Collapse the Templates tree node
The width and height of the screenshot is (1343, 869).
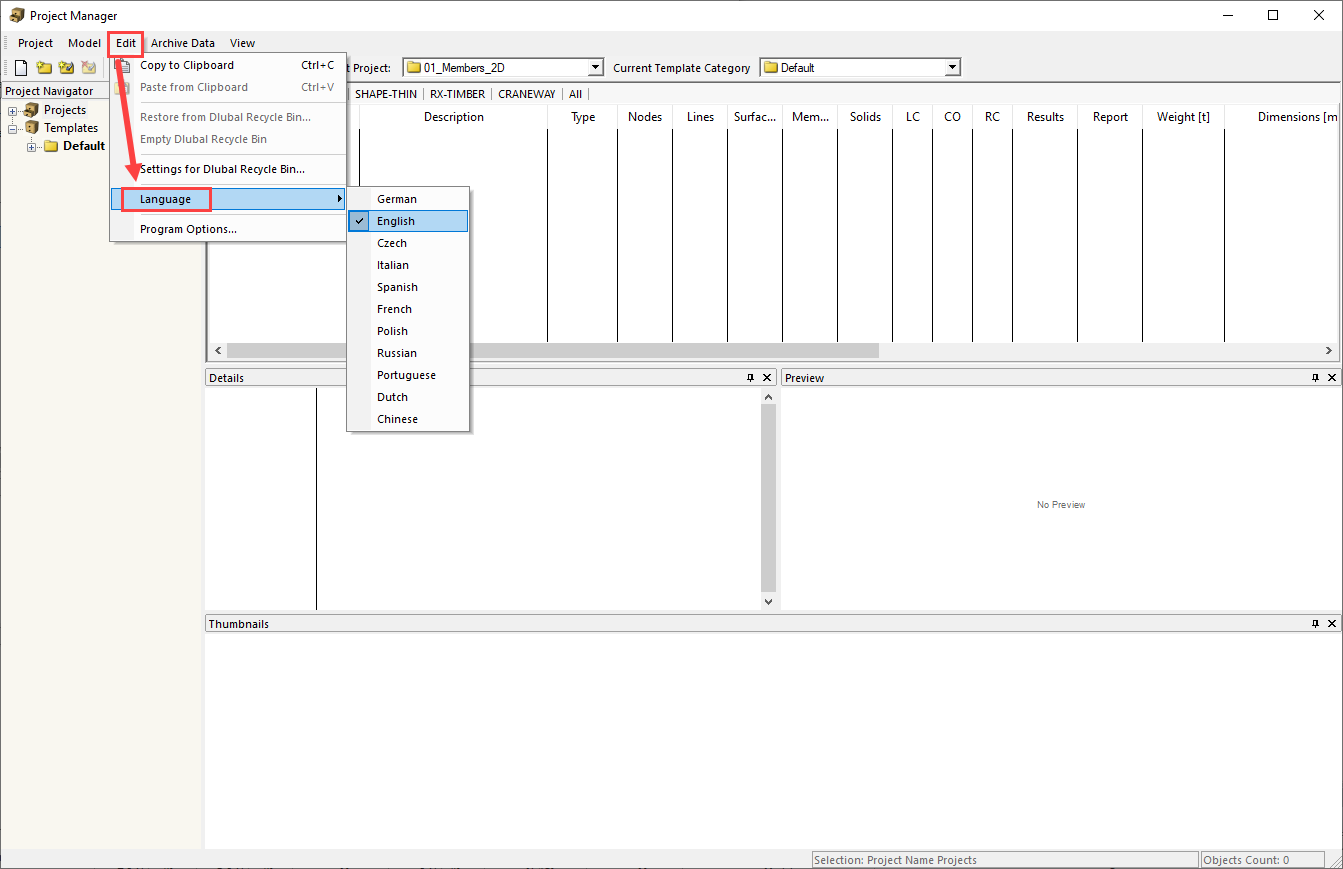click(x=13, y=128)
